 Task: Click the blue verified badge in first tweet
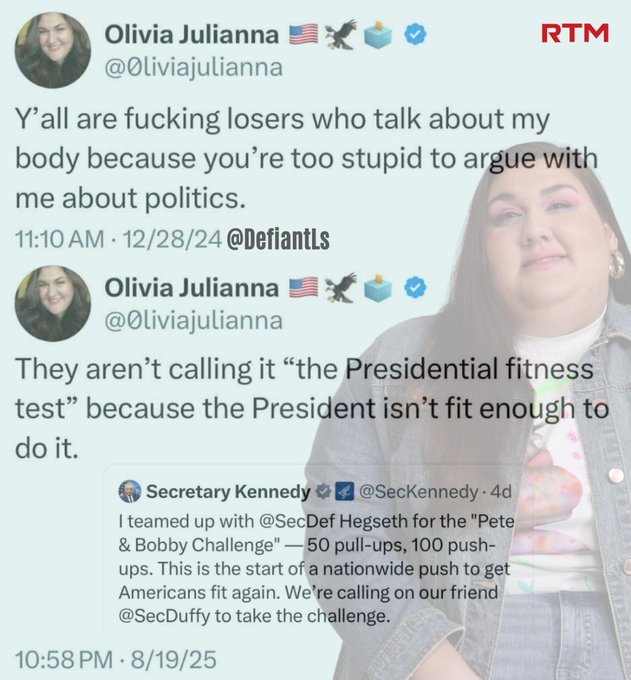pos(415,35)
